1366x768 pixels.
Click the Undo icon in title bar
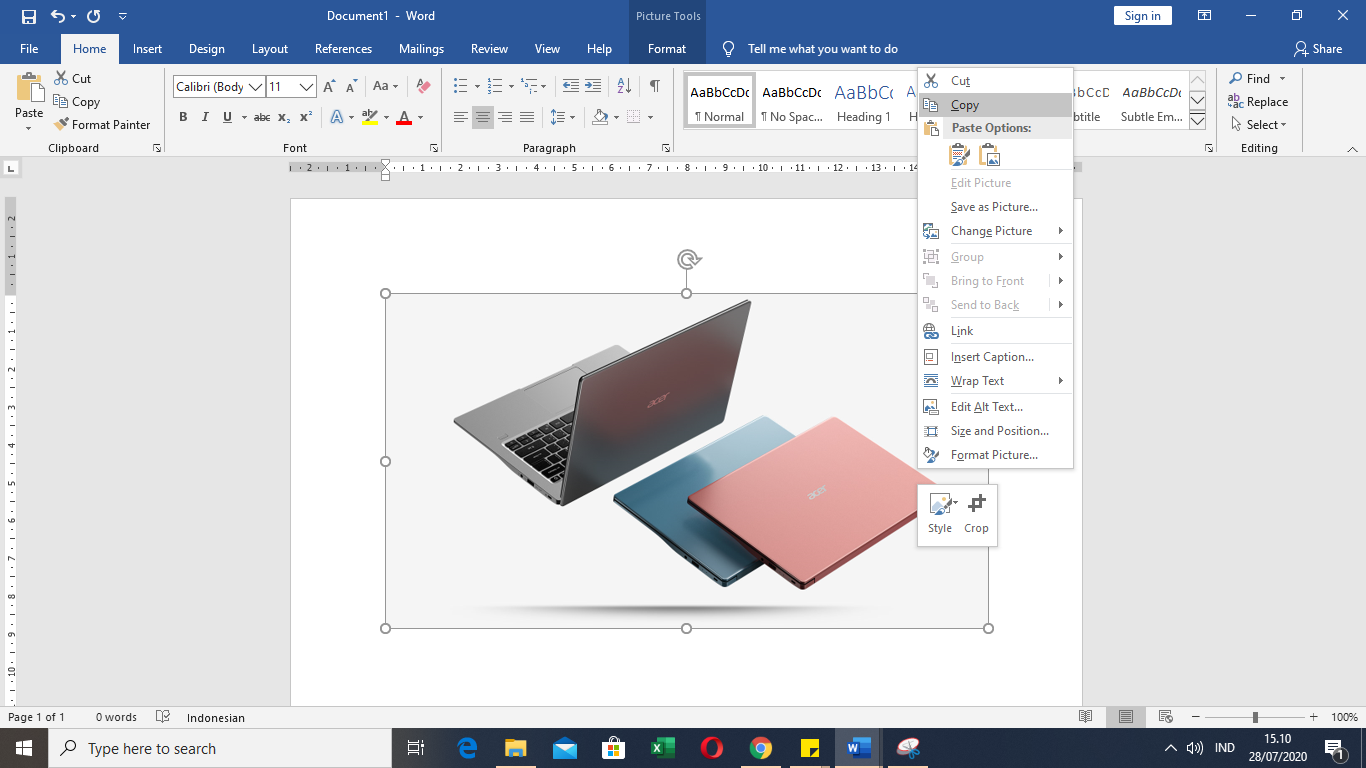coord(58,16)
